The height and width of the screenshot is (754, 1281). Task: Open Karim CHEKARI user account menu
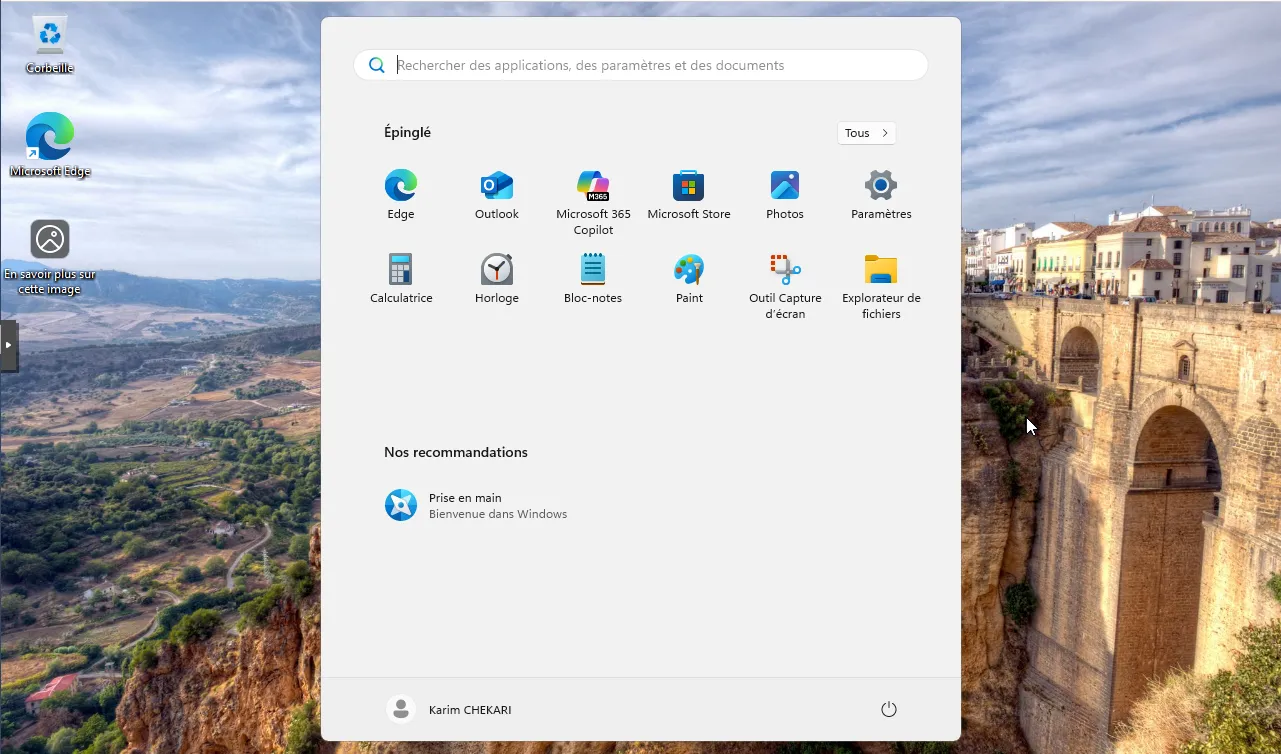point(450,709)
